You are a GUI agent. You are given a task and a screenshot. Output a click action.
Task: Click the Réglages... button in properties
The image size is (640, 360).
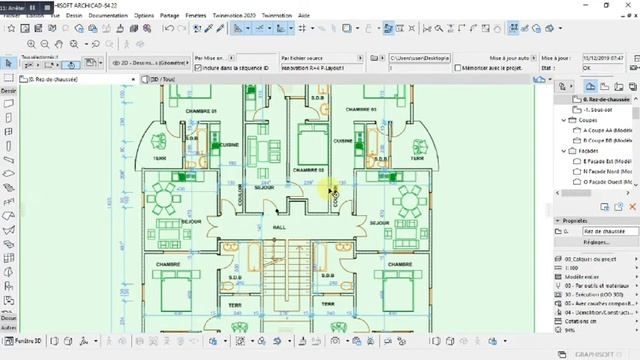pos(596,242)
